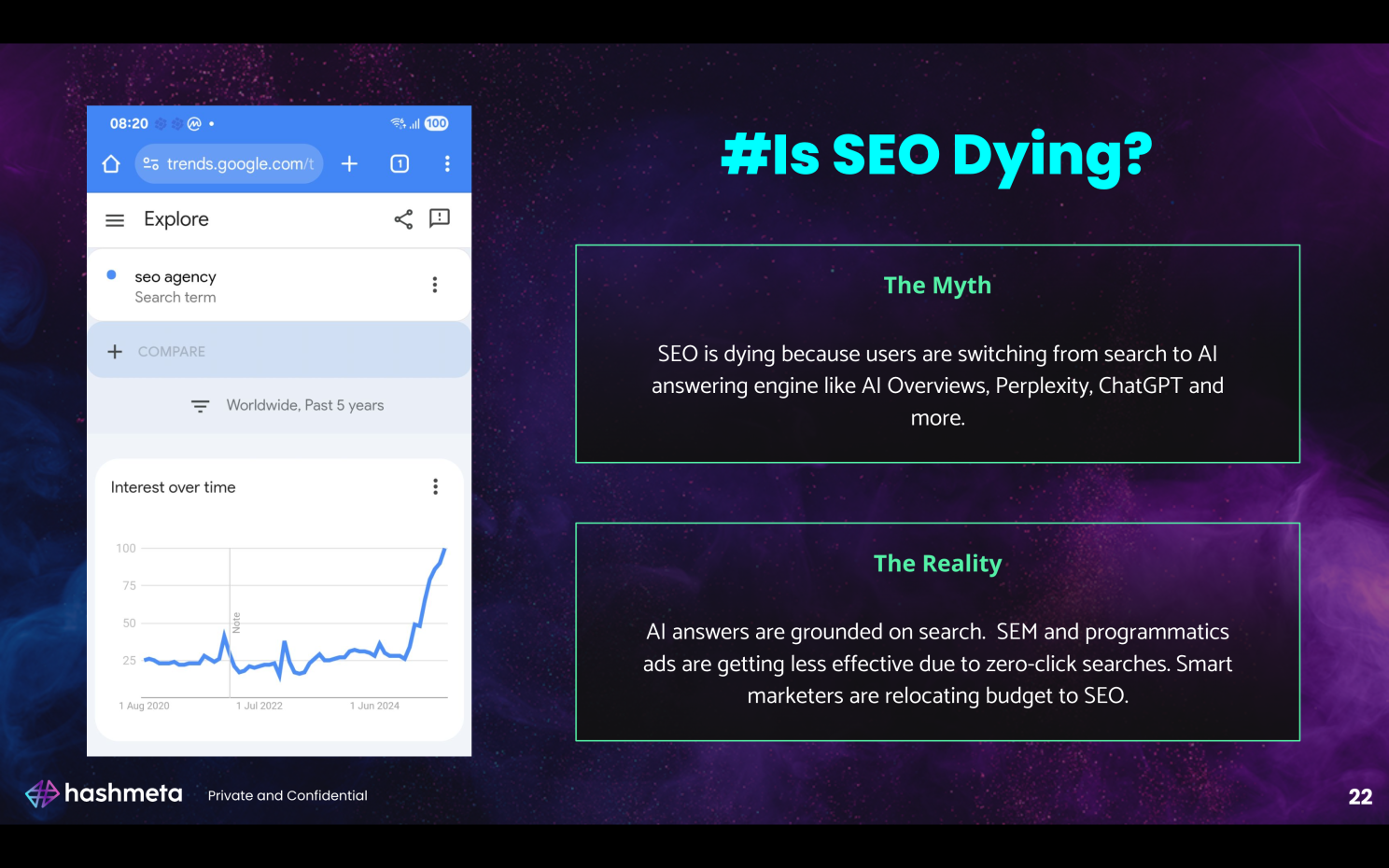1389x868 pixels.
Task: Click The Reality text box
Action: 937,632
